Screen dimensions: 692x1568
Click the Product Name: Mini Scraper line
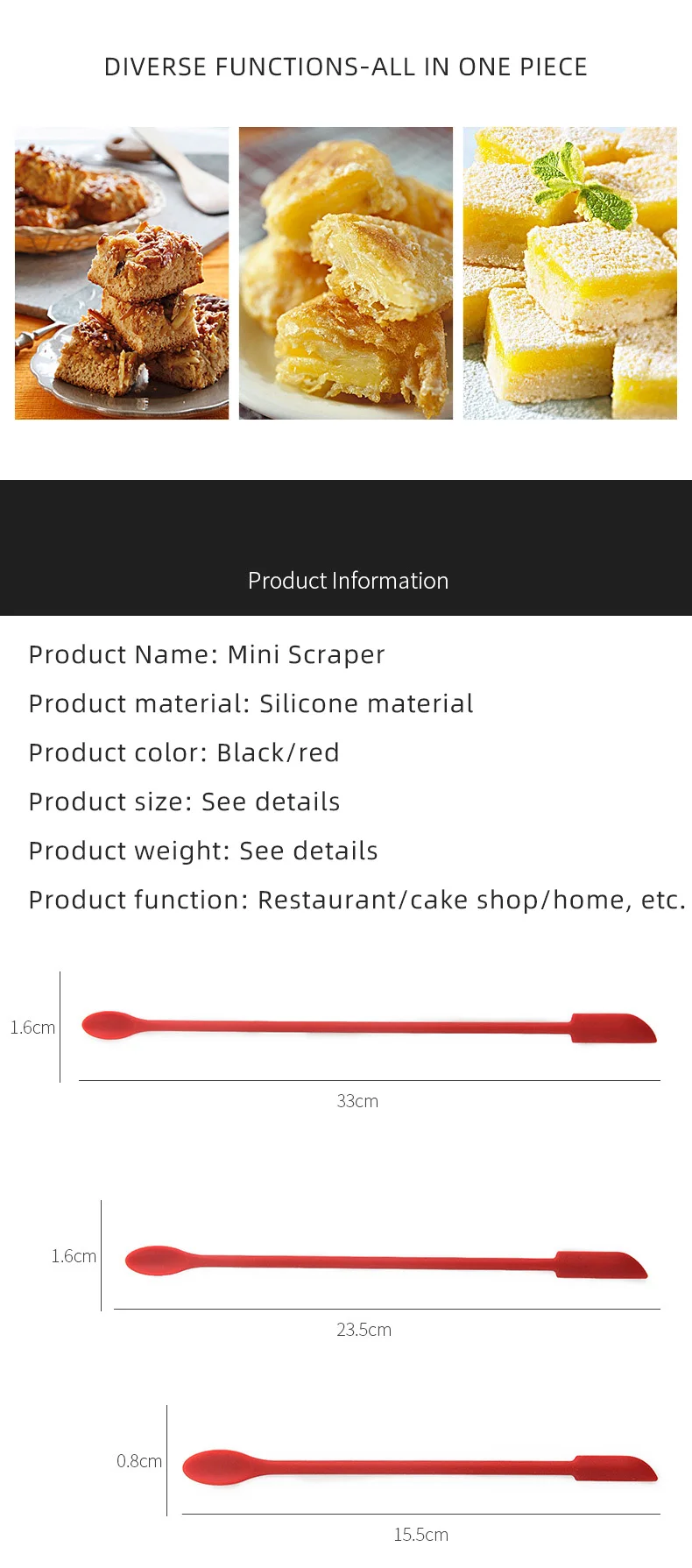[x=207, y=655]
